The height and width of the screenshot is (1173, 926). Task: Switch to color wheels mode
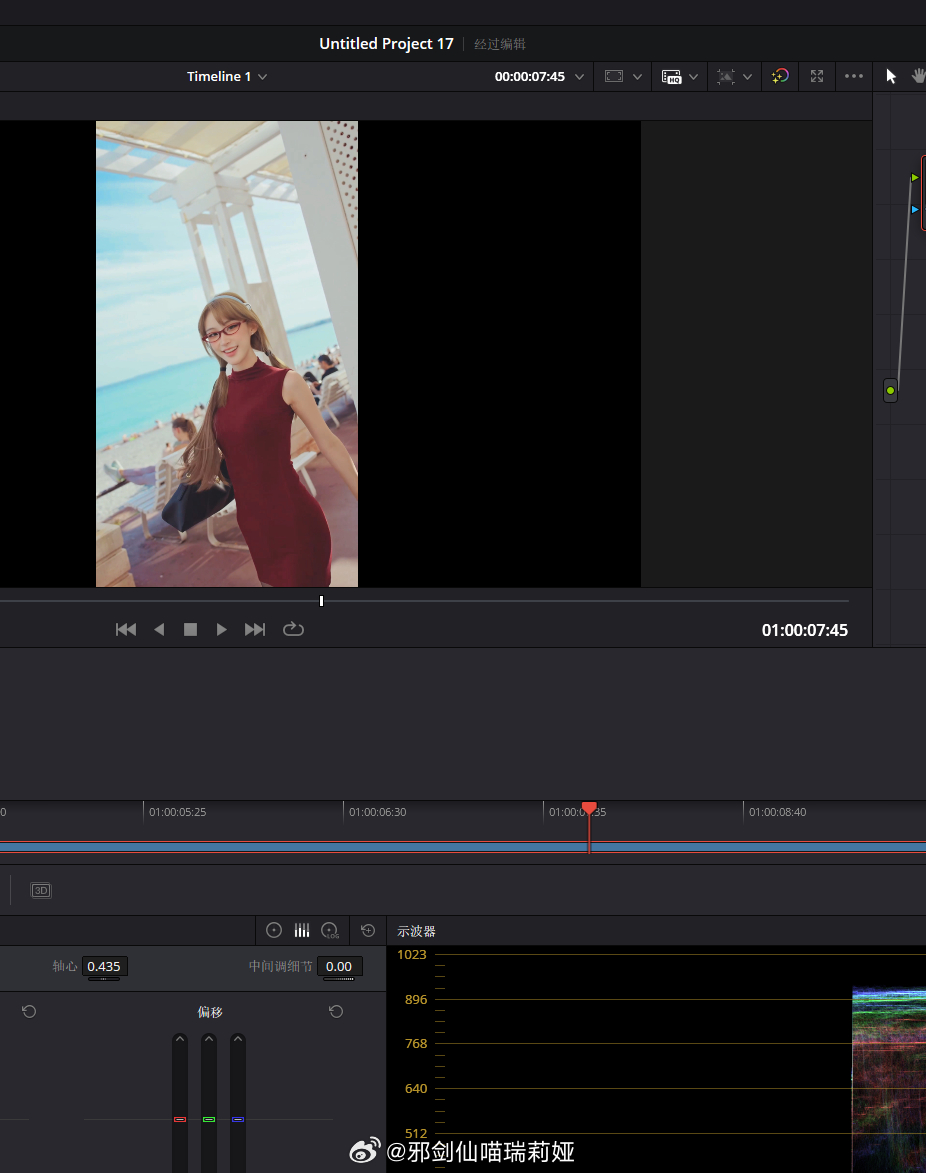pyautogui.click(x=274, y=930)
